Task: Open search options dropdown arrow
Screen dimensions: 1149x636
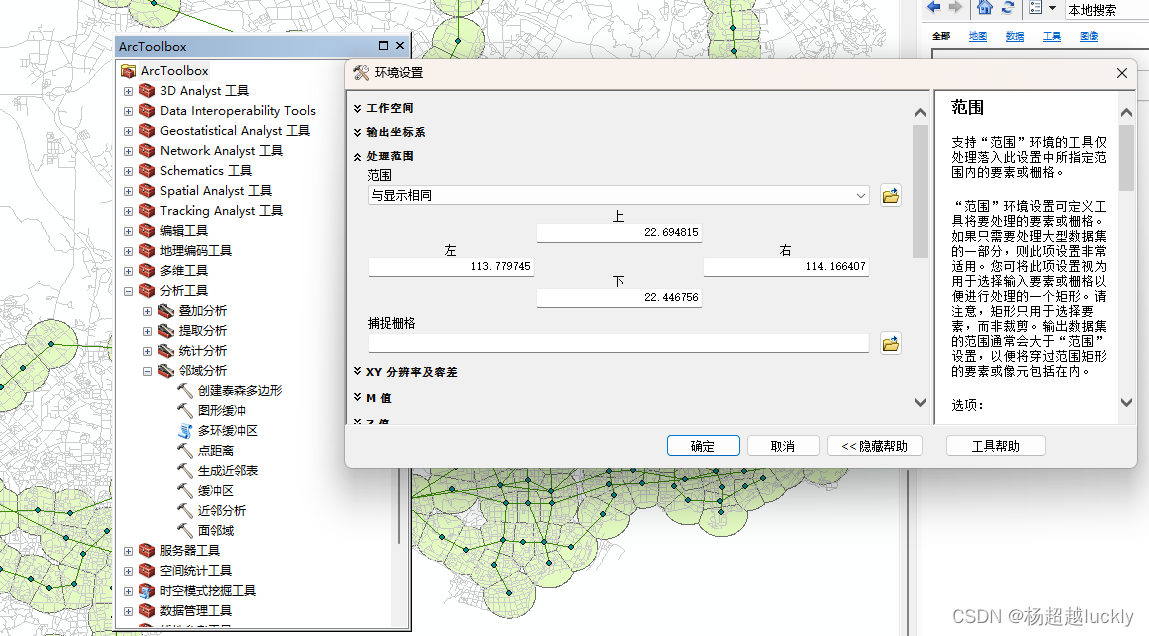Action: click(x=1052, y=8)
